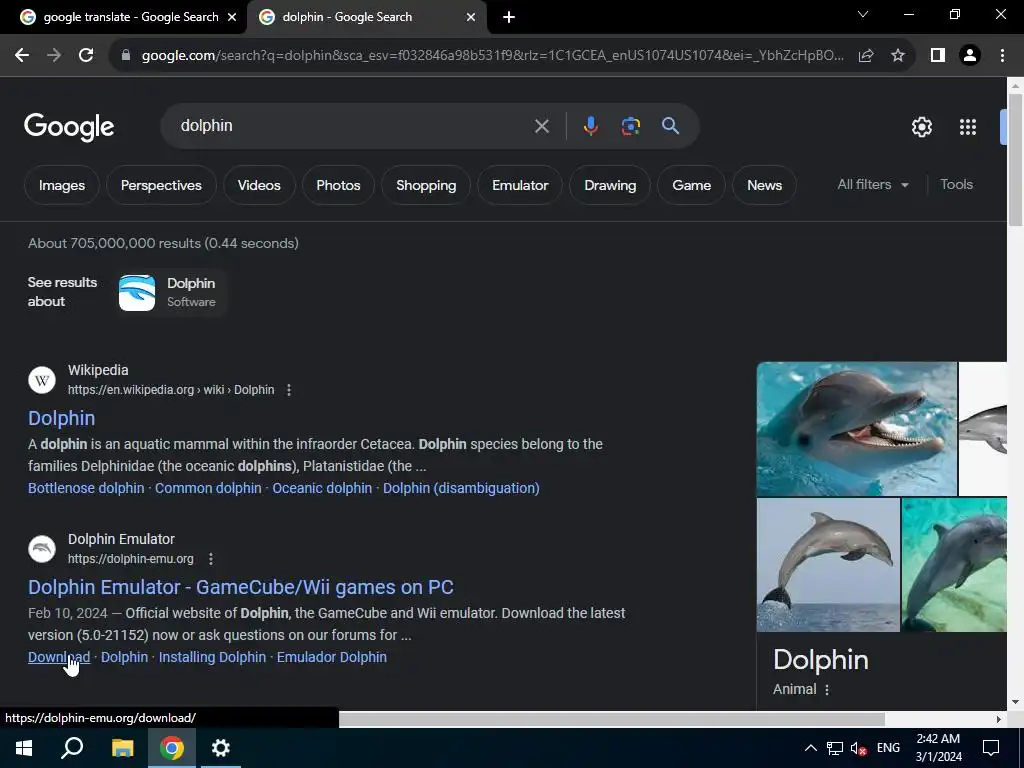Open Installing Dolphin sitelink

pyautogui.click(x=212, y=658)
